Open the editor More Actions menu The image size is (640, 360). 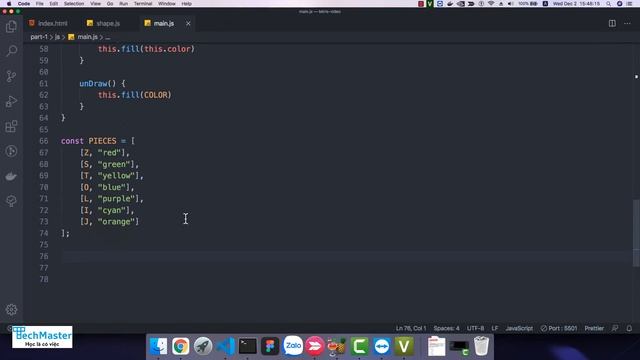pyautogui.click(x=627, y=23)
